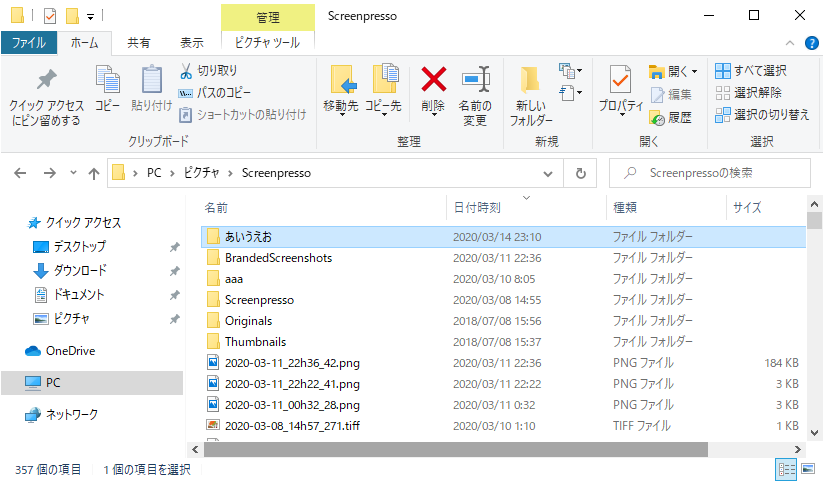Click the 管理 (Manage) contextual tab
Viewport: 824px width, 482px height.
[268, 18]
